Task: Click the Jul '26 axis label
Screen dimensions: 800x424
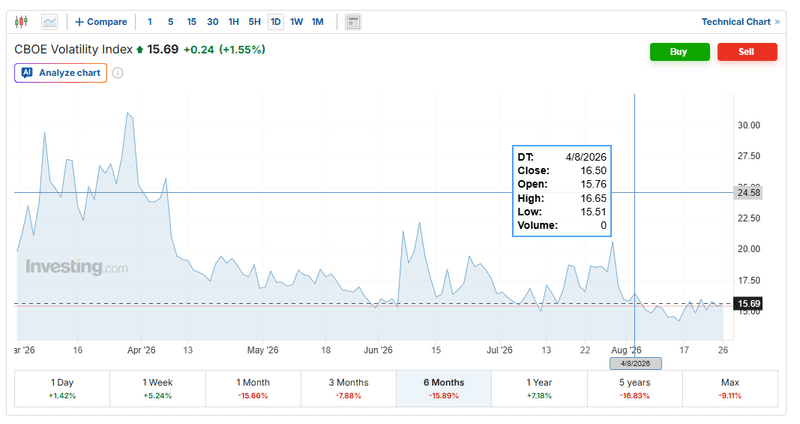Action: coord(499,350)
